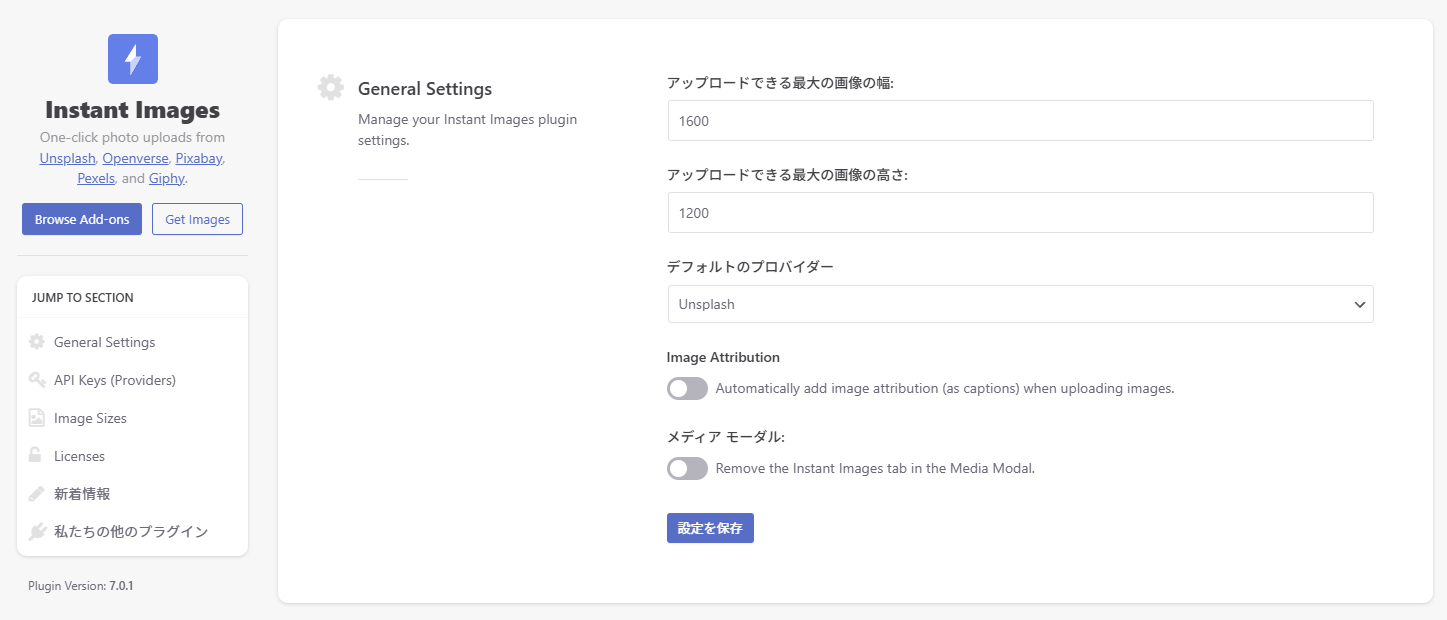
Task: Click 'Remove the Instant Images tab' description text
Action: tap(875, 468)
